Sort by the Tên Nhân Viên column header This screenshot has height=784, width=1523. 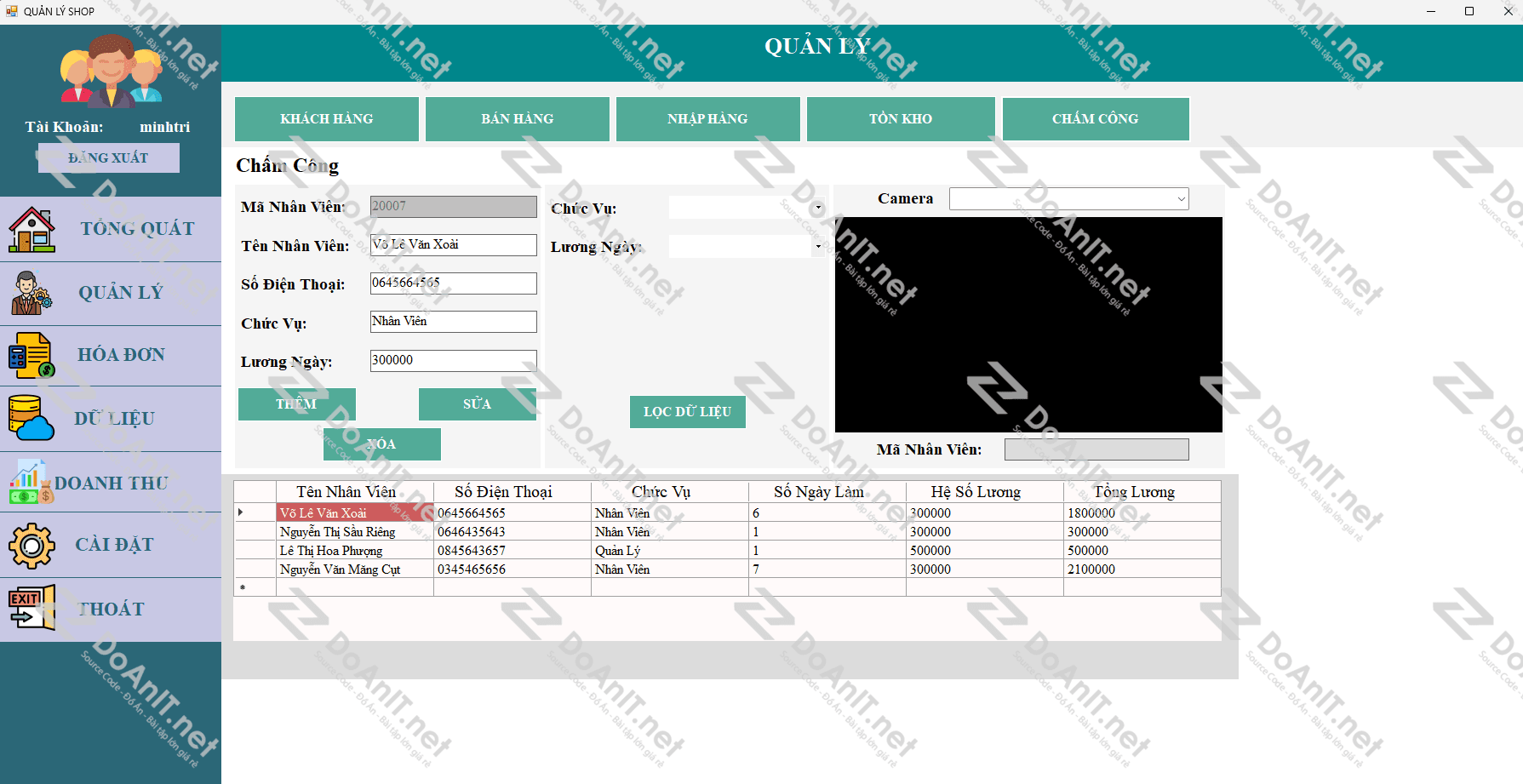(355, 492)
